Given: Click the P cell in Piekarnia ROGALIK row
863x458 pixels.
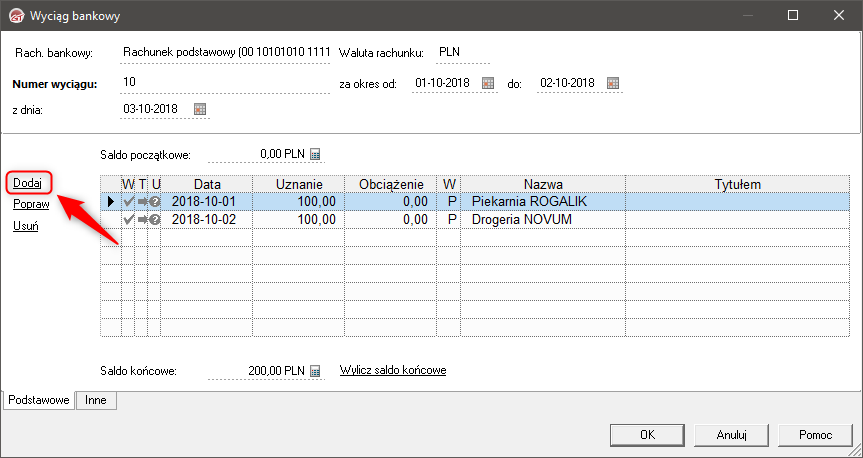Looking at the screenshot, I should [449, 201].
